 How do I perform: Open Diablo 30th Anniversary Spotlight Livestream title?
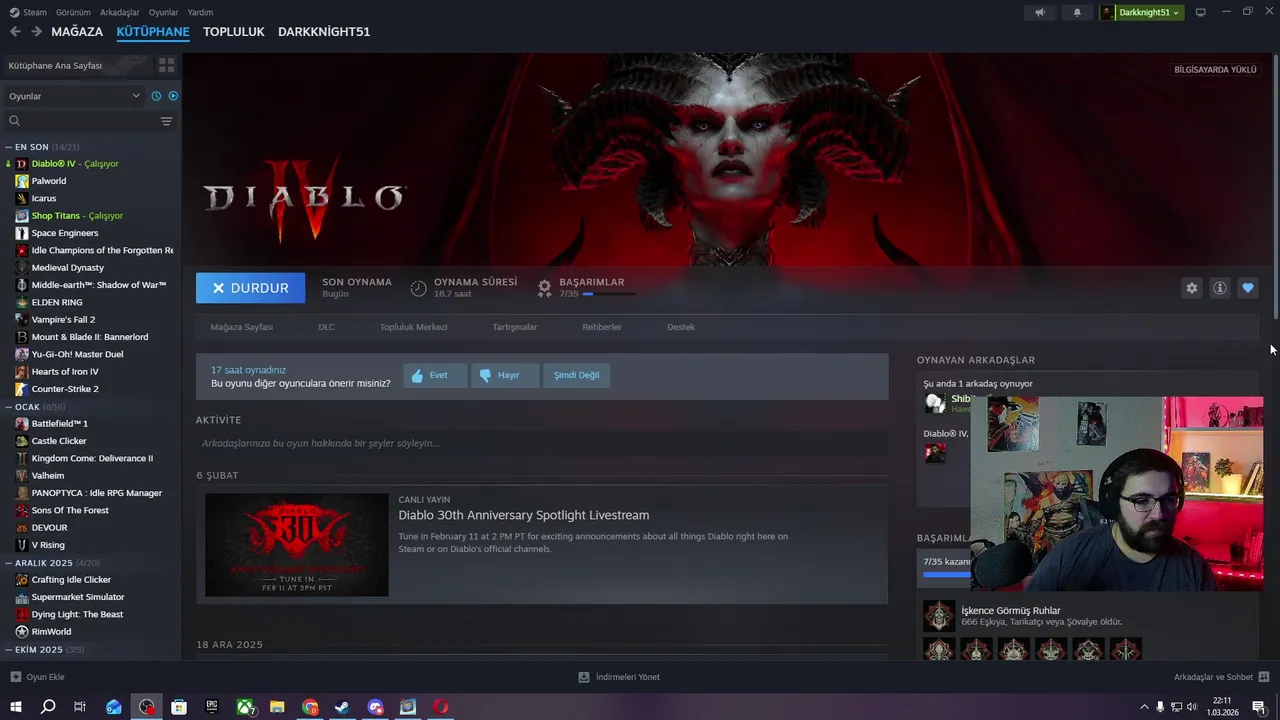(x=524, y=515)
